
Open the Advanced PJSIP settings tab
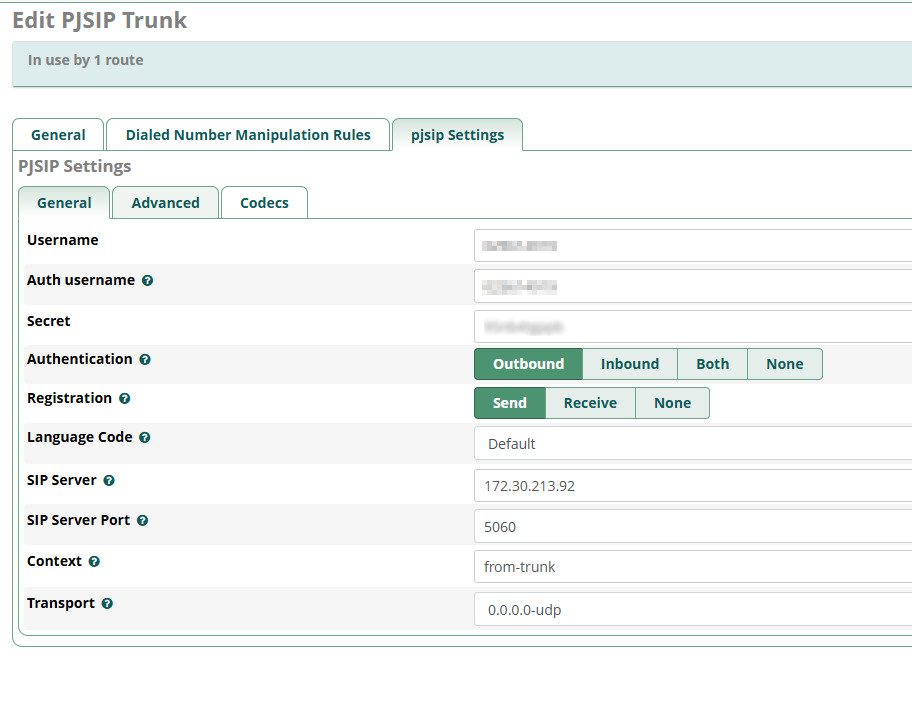[x=165, y=203]
